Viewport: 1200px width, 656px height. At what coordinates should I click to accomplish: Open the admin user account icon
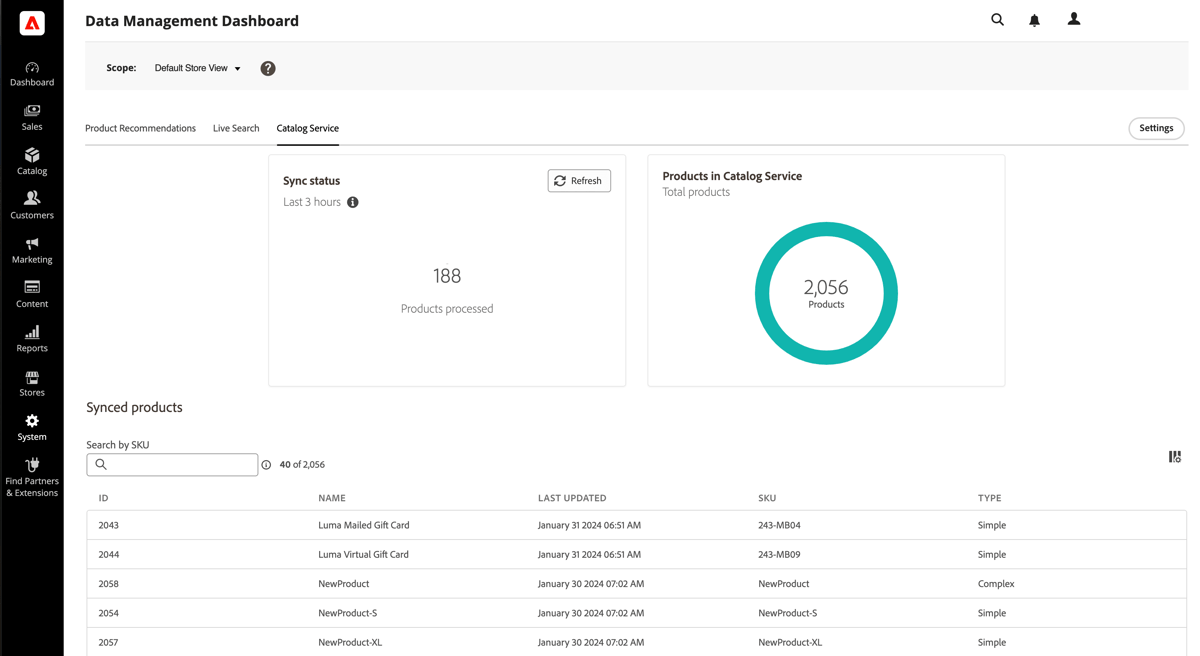[x=1073, y=19]
